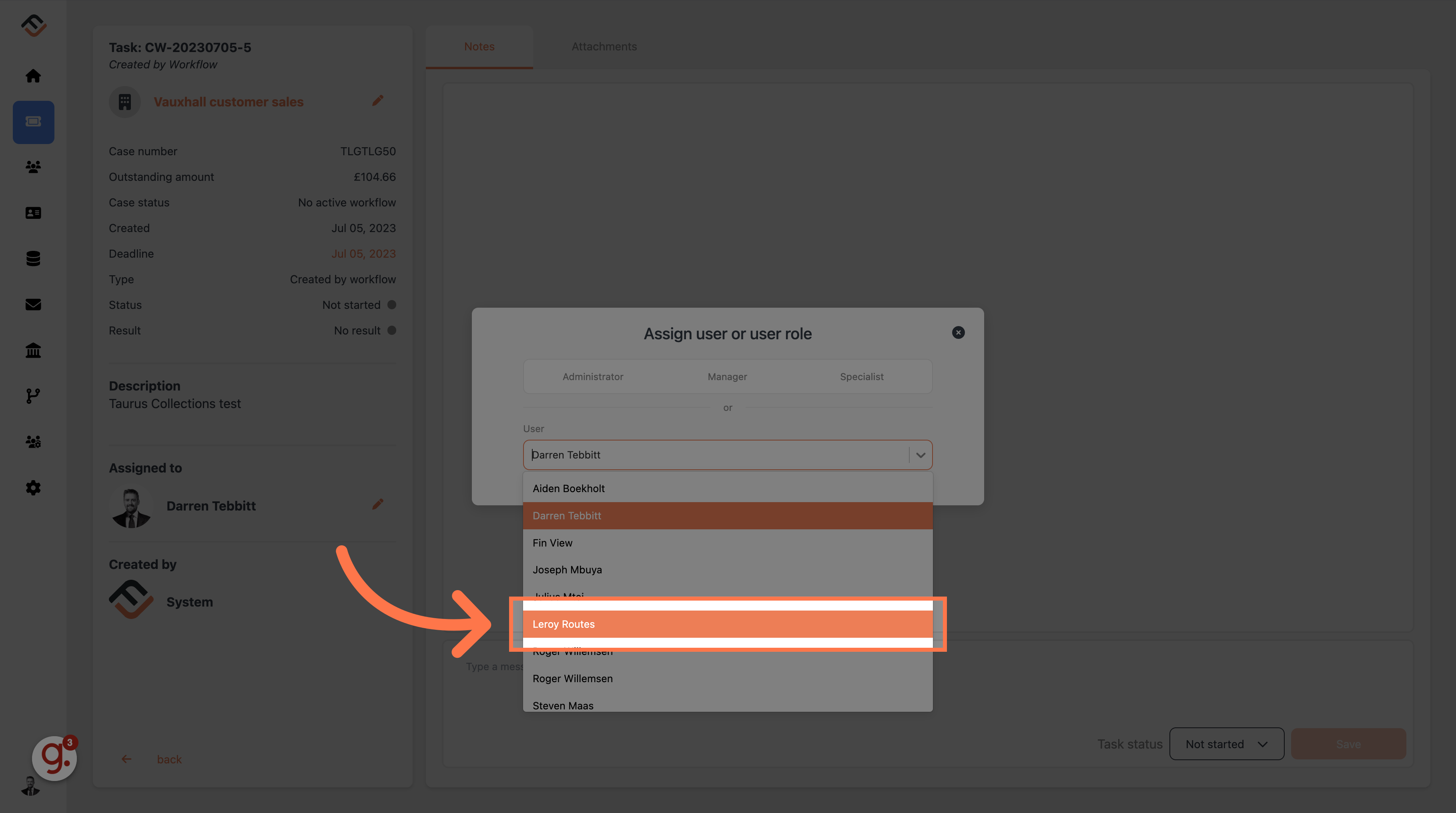Click the User field showing Darren Tebbitt
Viewport: 1456px width, 813px height.
(728, 455)
